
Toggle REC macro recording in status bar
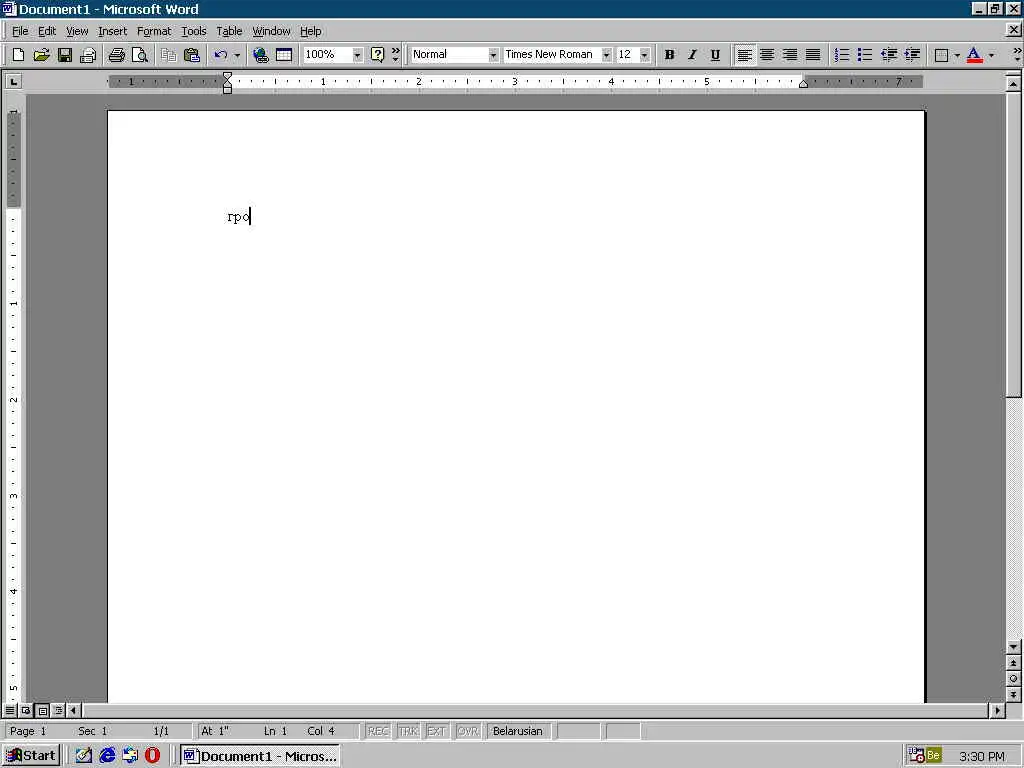coord(378,731)
